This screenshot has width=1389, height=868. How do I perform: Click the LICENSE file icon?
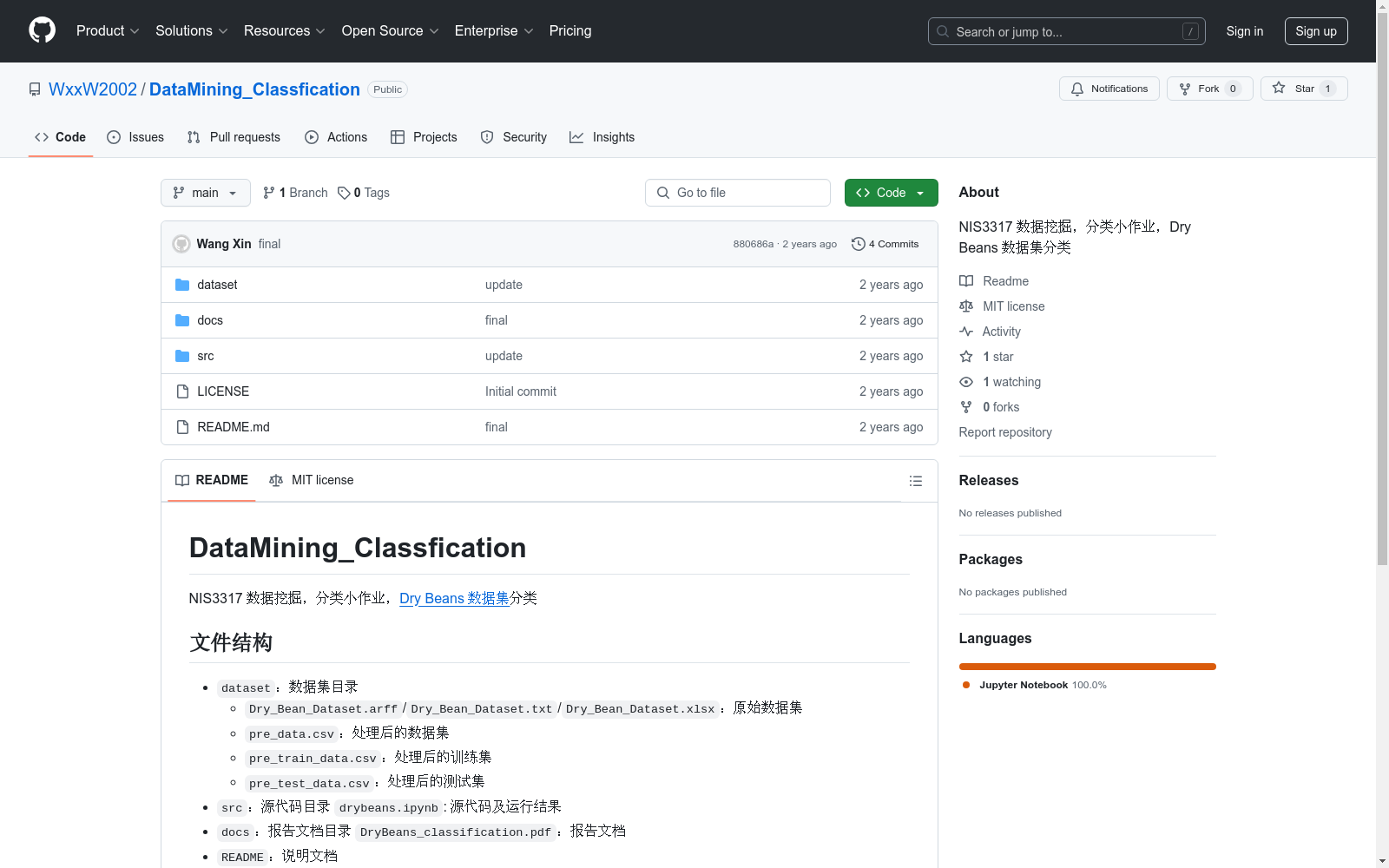[x=182, y=391]
